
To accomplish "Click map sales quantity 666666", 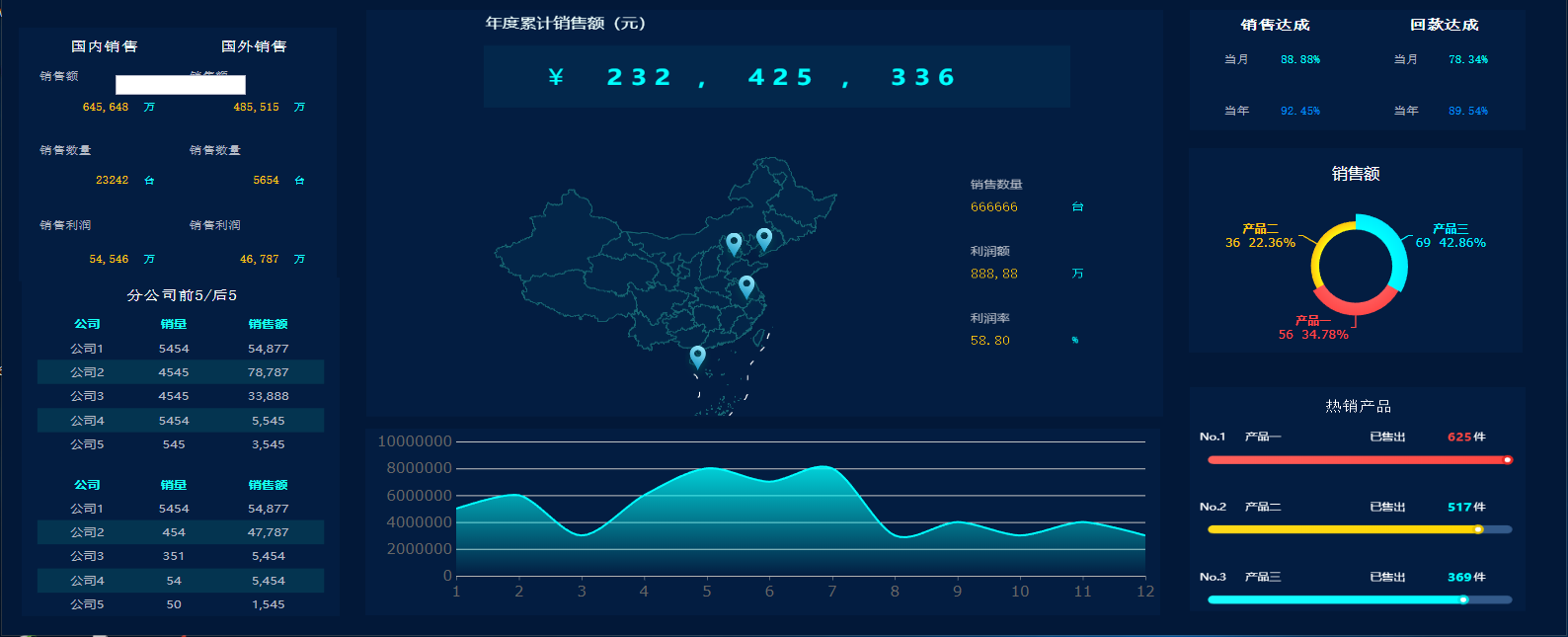I will click(x=994, y=206).
